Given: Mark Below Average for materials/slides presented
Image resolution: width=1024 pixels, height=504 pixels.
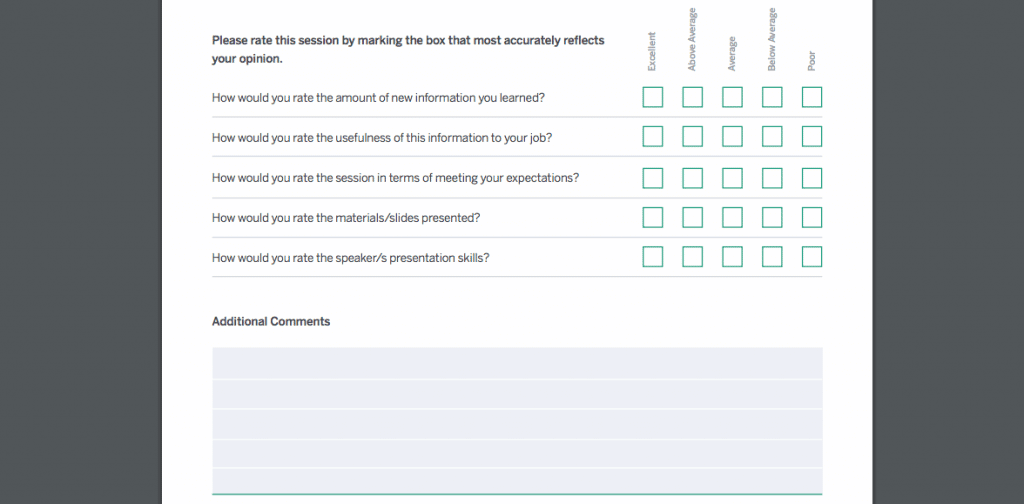Looking at the screenshot, I should (x=772, y=217).
